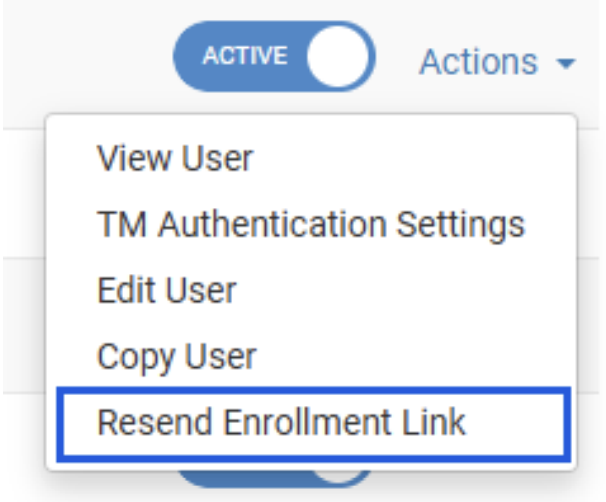Open TM Authentication Settings
The image size is (606, 502).
tap(310, 224)
